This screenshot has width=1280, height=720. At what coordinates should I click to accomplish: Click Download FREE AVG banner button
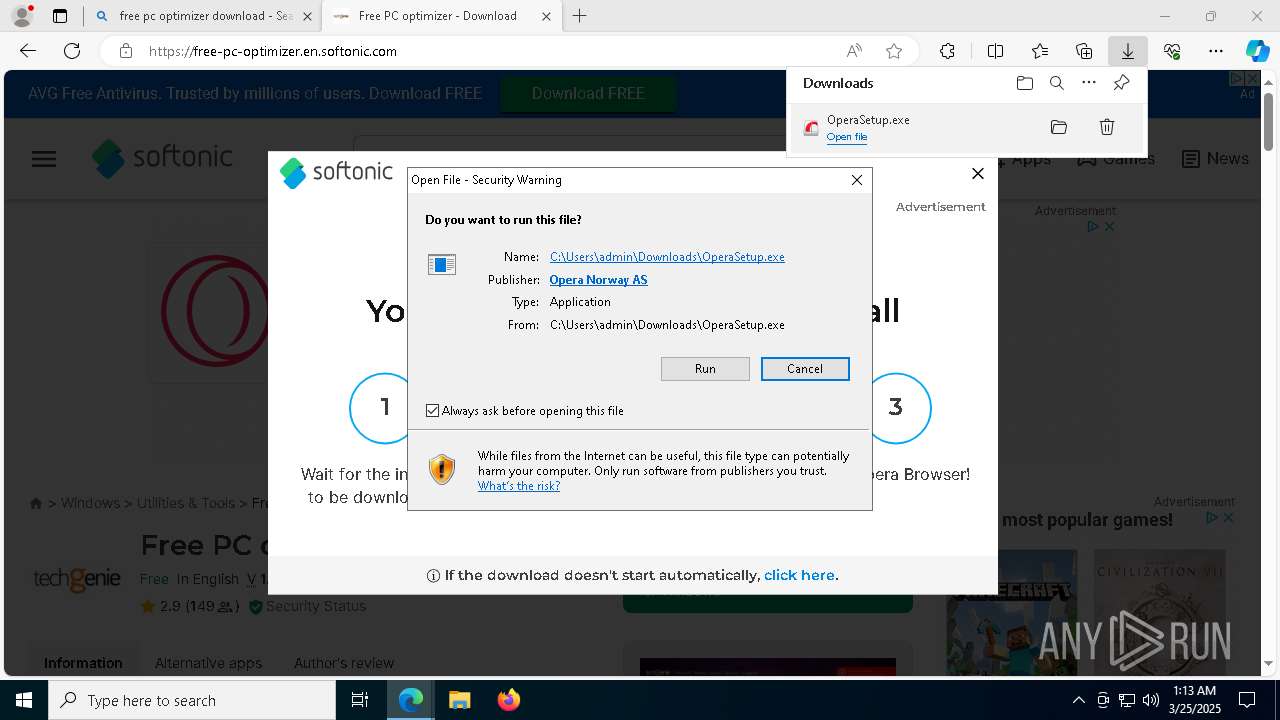coord(588,94)
